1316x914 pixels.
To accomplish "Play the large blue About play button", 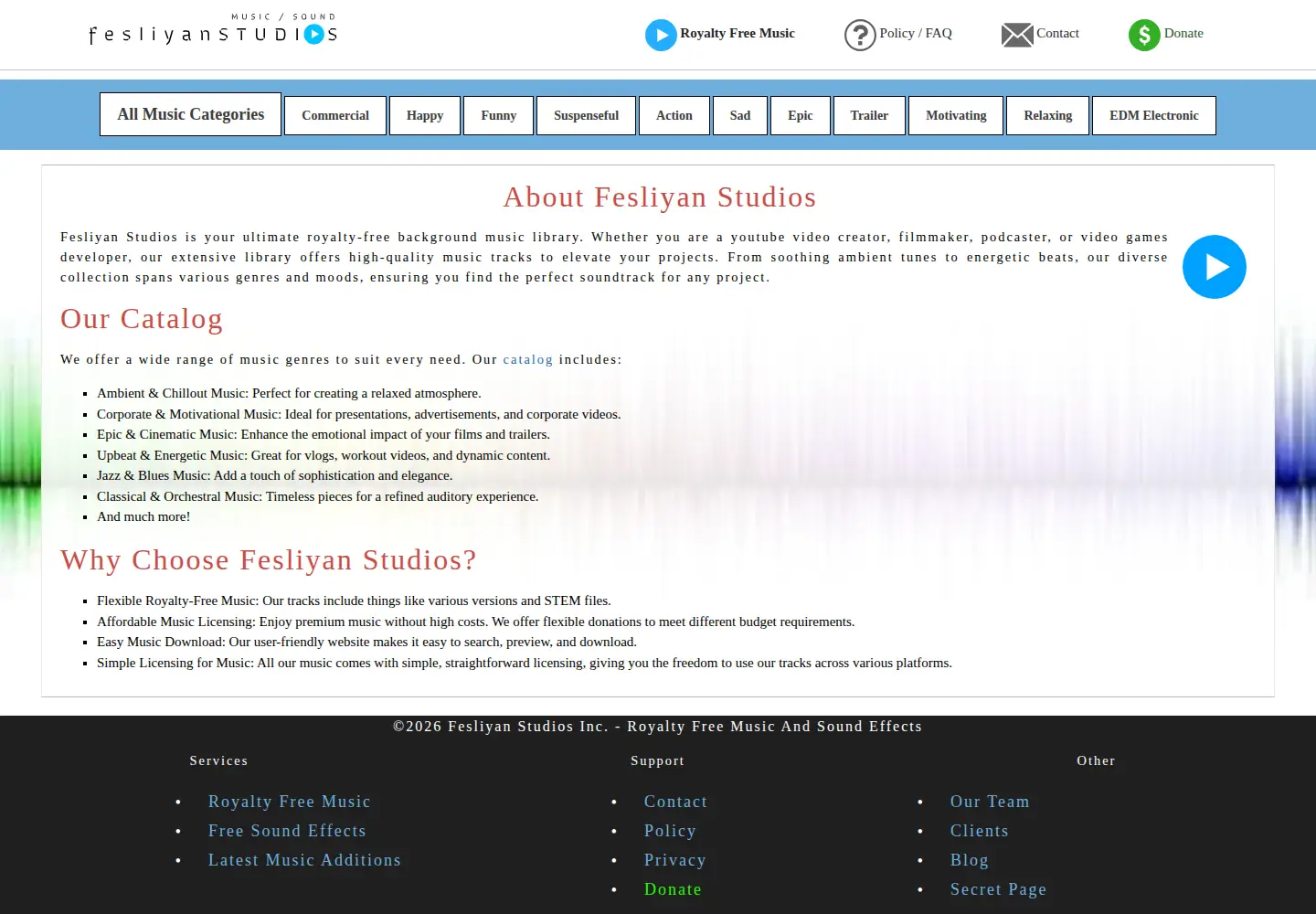I will [x=1215, y=267].
